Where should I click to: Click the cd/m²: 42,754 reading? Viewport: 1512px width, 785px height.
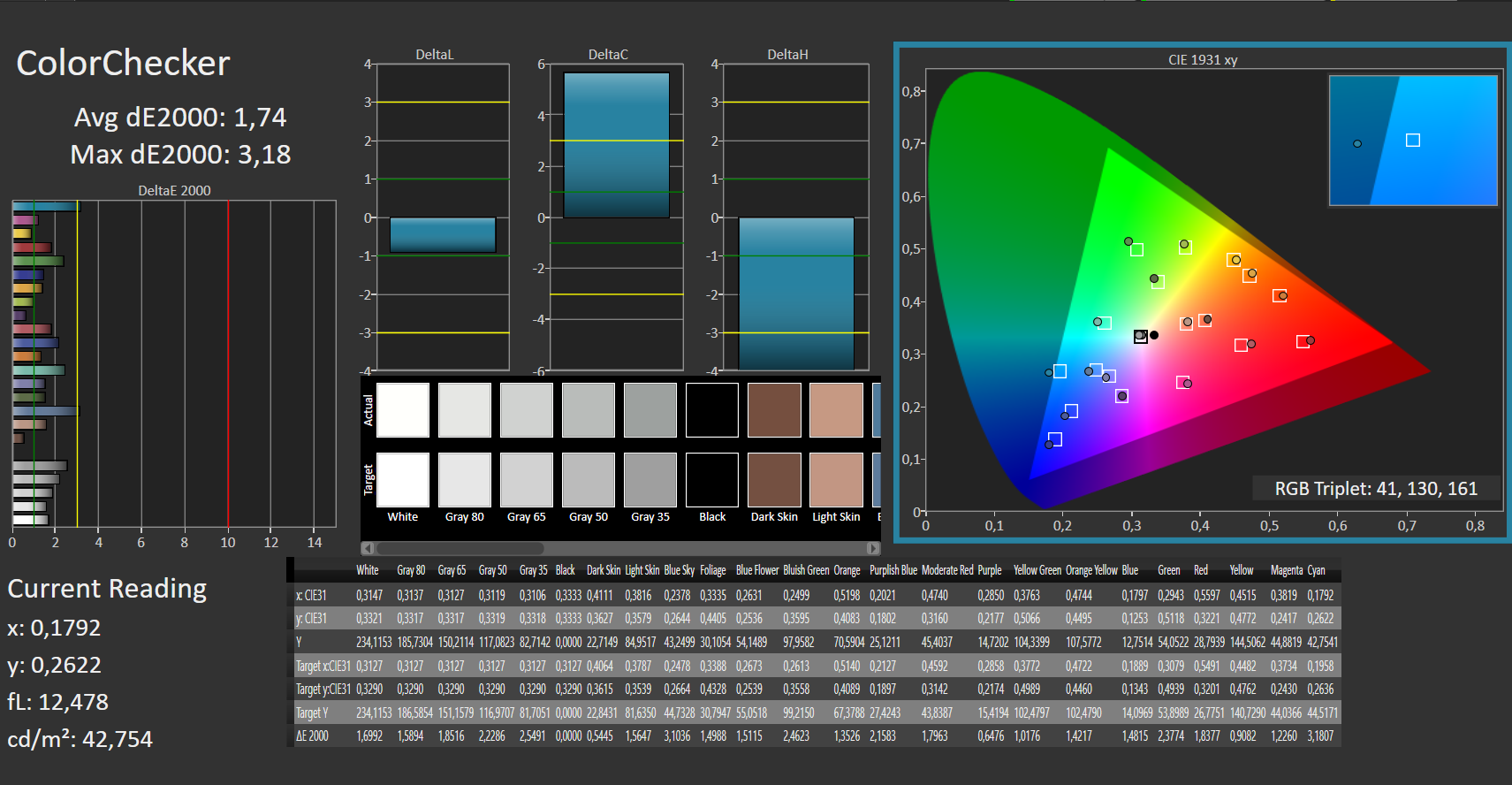80,739
